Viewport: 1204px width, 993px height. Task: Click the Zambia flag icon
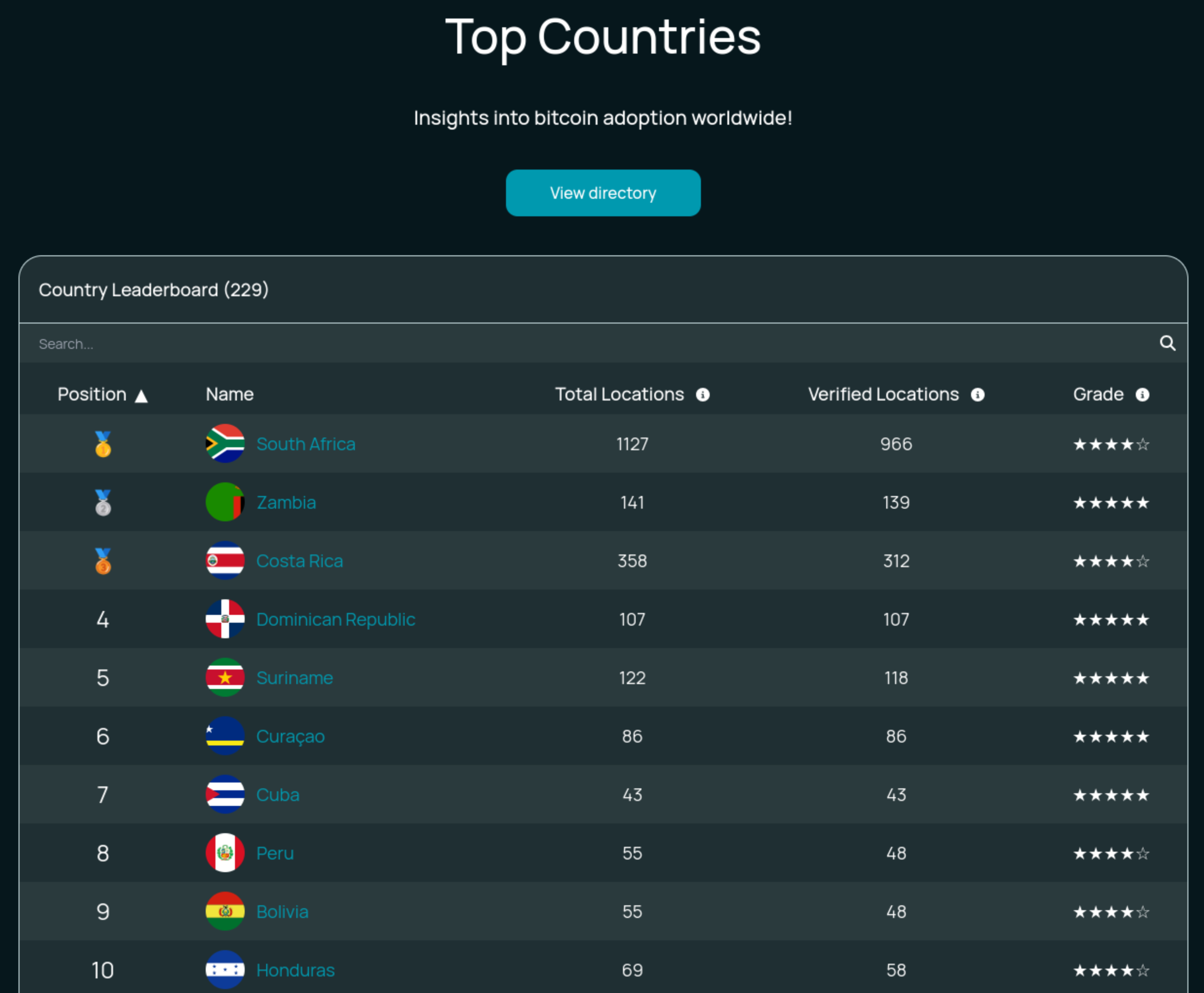tap(225, 502)
